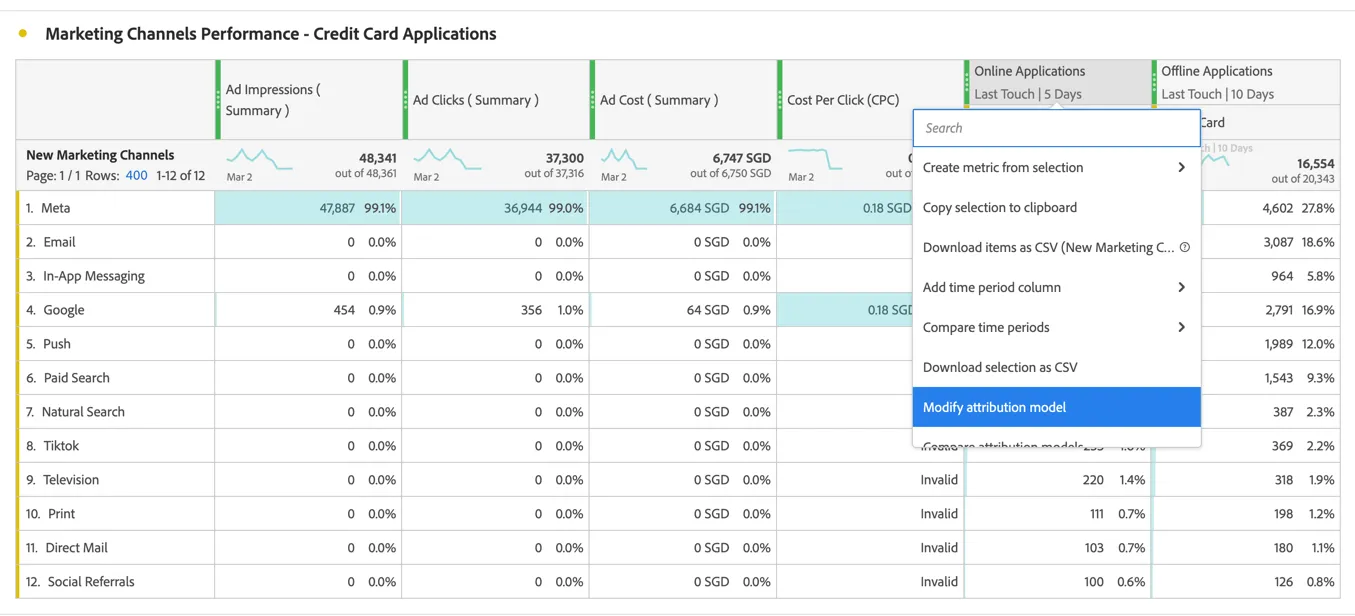The height and width of the screenshot is (616, 1355).
Task: Click the New Marketing Channels dimension header
Action: pos(100,155)
